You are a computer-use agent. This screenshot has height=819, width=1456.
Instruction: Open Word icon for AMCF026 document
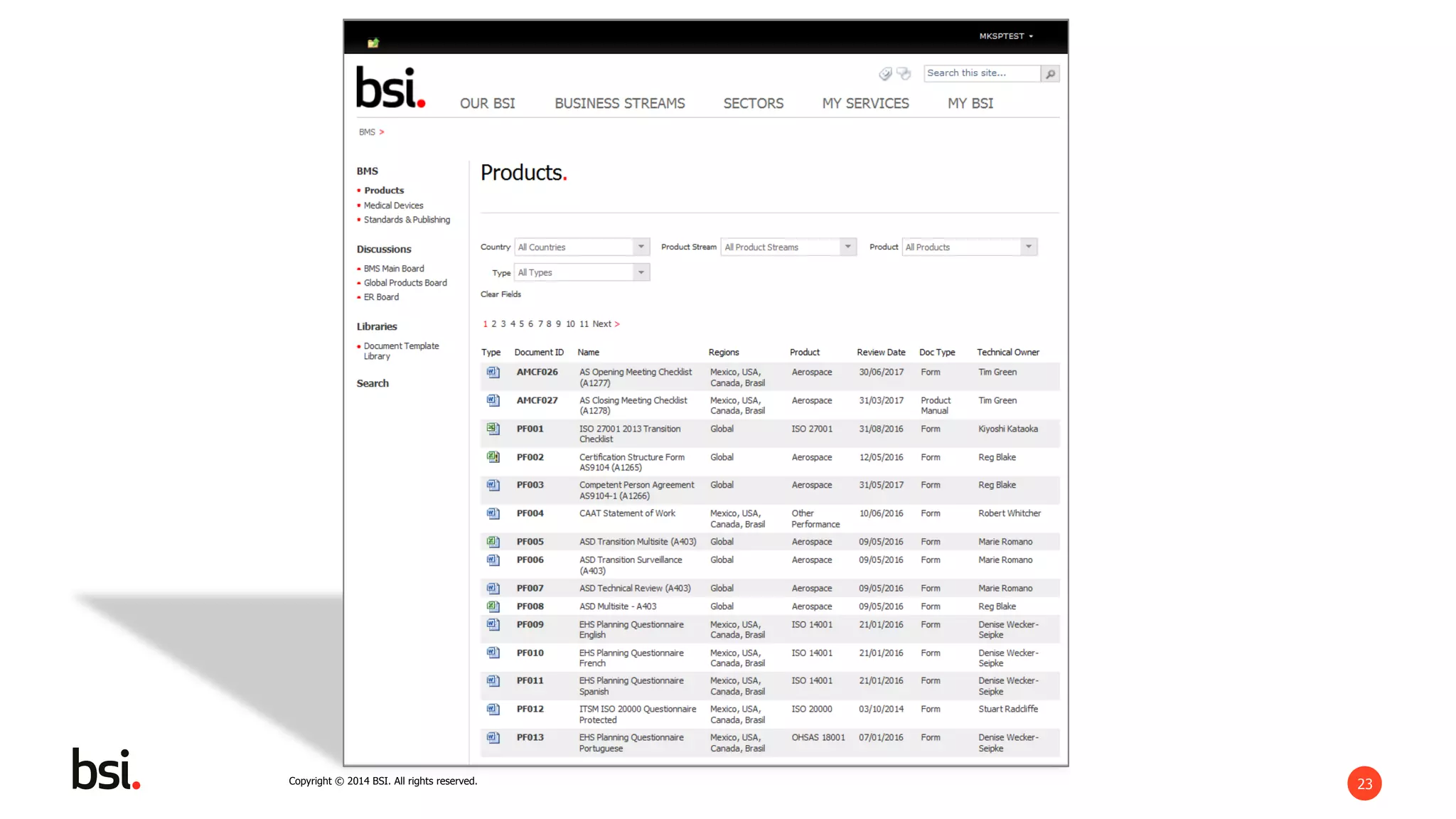point(493,373)
